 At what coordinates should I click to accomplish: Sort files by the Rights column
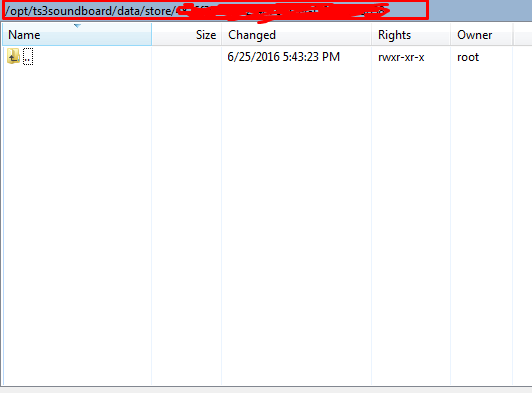411,34
